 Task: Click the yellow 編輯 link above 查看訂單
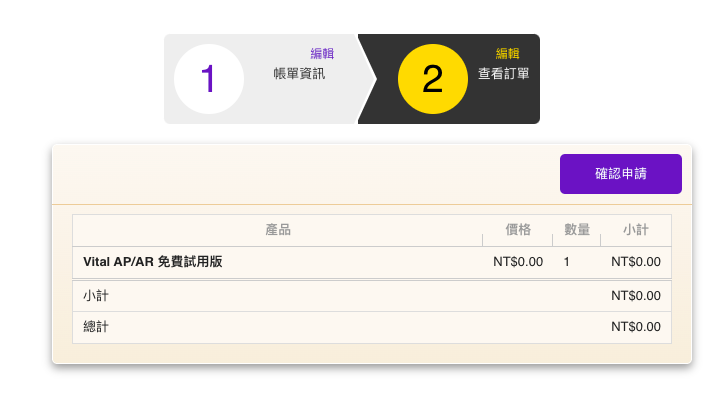tap(508, 54)
